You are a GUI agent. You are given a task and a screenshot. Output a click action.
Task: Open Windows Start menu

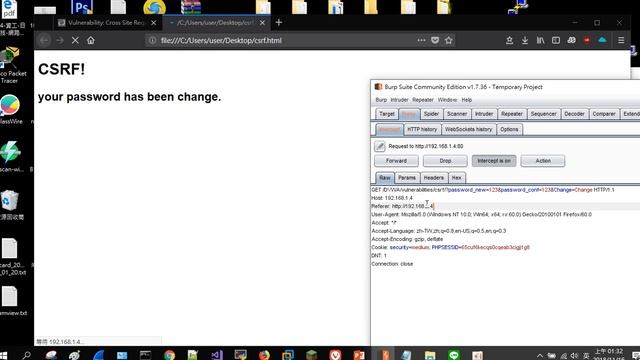4,355
